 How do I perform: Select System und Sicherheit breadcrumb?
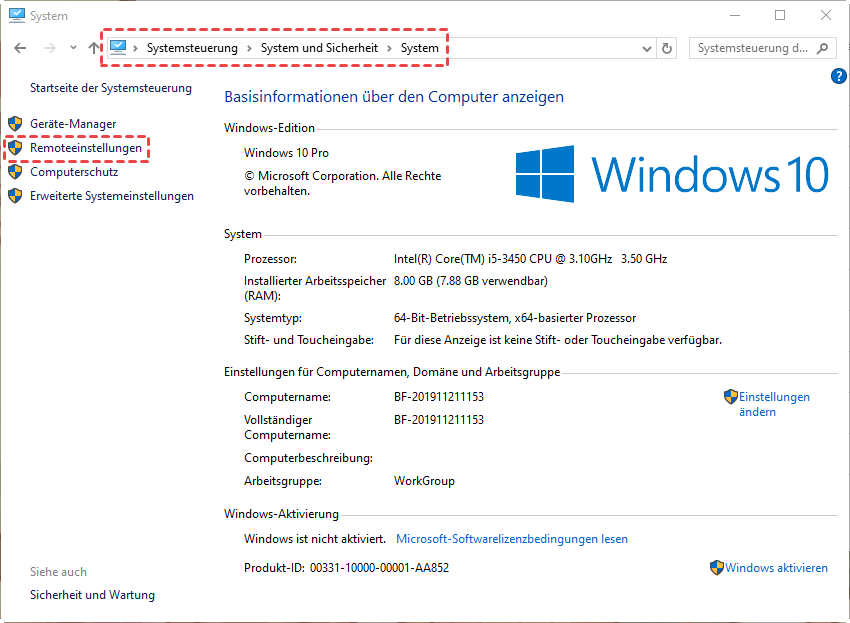[x=318, y=48]
